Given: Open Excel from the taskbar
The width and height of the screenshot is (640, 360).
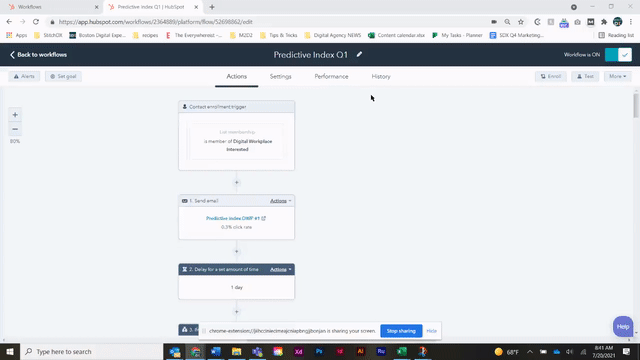Looking at the screenshot, I should pyautogui.click(x=402, y=351).
